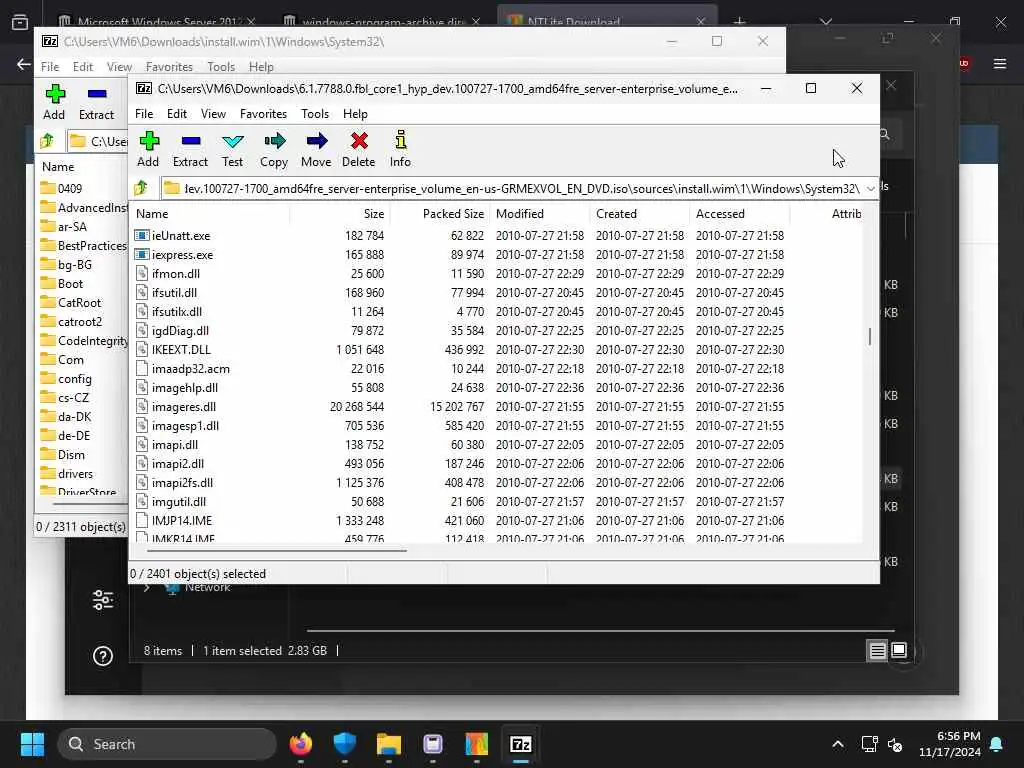
Task: Select iexpress.exe in the file list
Action: coord(182,255)
